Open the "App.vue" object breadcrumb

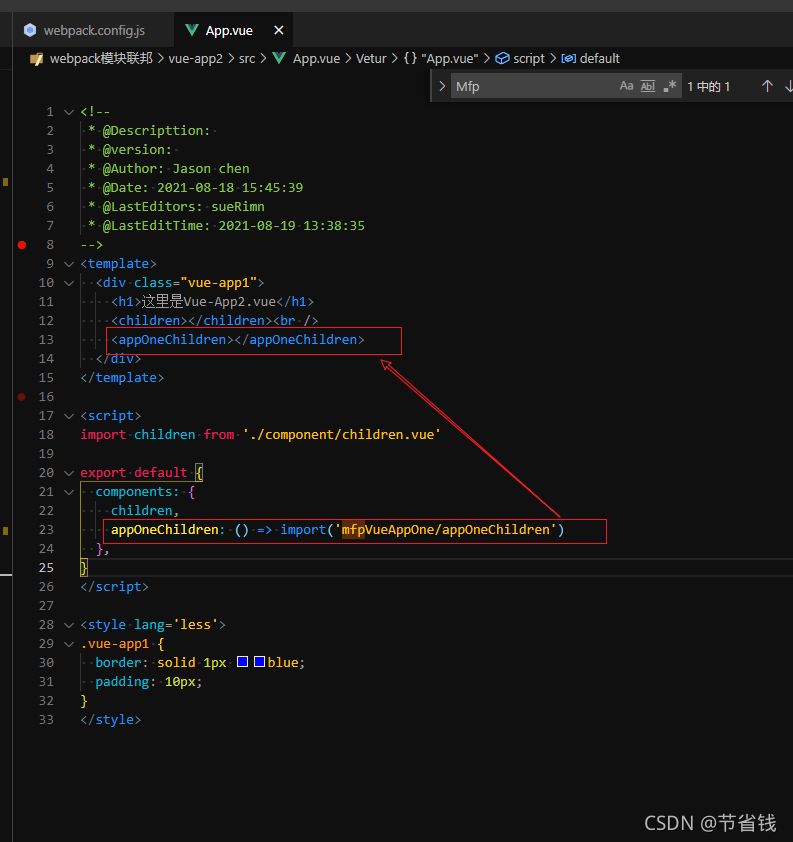click(450, 59)
